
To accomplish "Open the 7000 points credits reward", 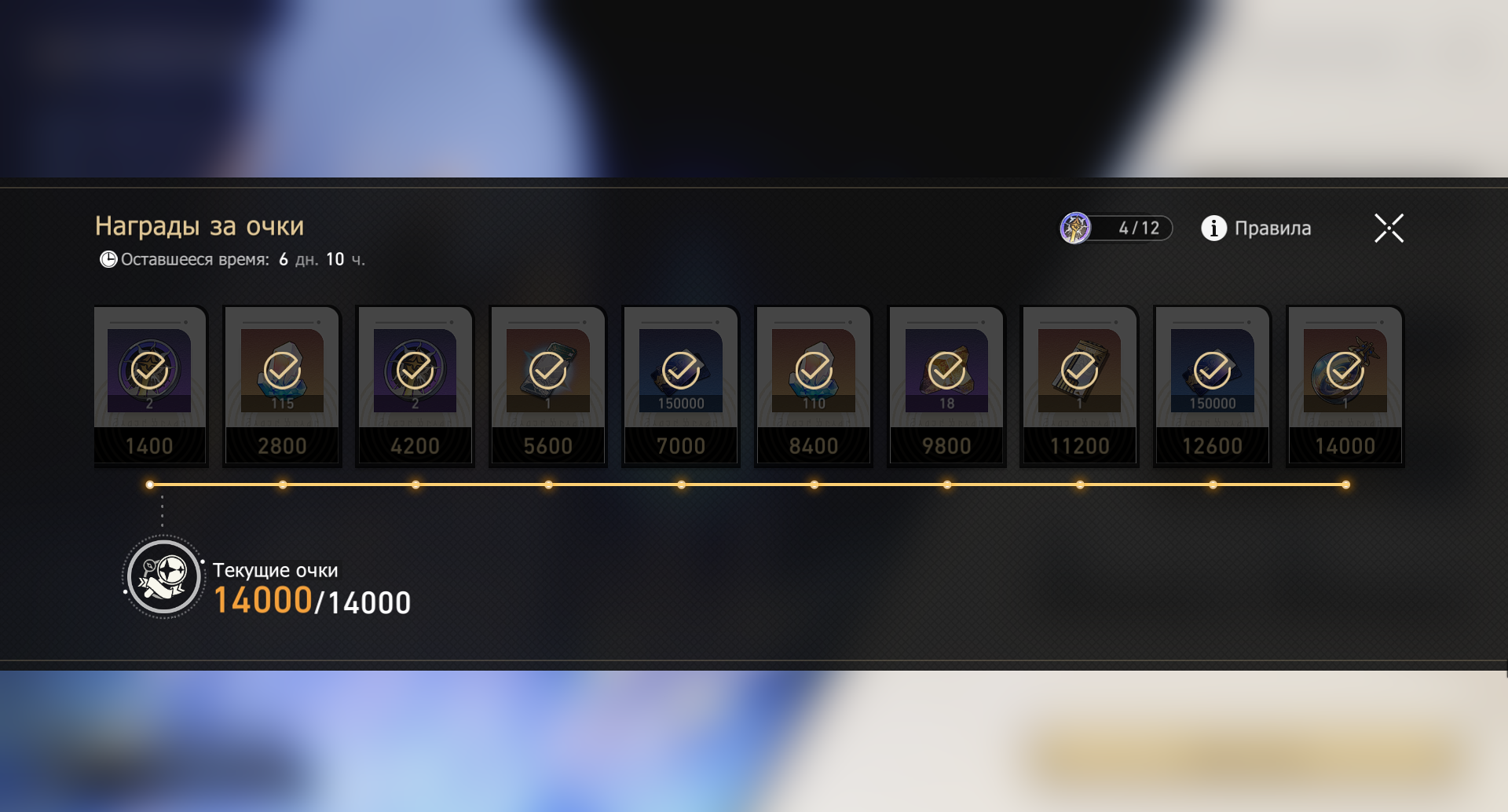I will pos(680,386).
